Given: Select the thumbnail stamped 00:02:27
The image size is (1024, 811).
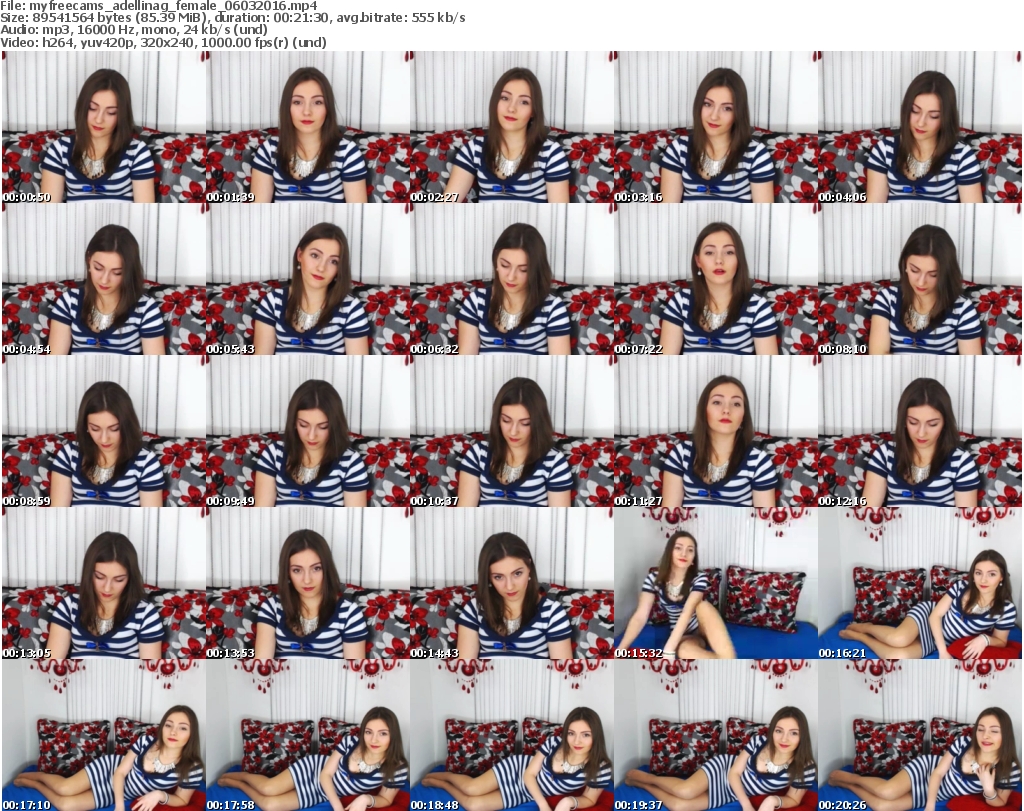Looking at the screenshot, I should [511, 127].
